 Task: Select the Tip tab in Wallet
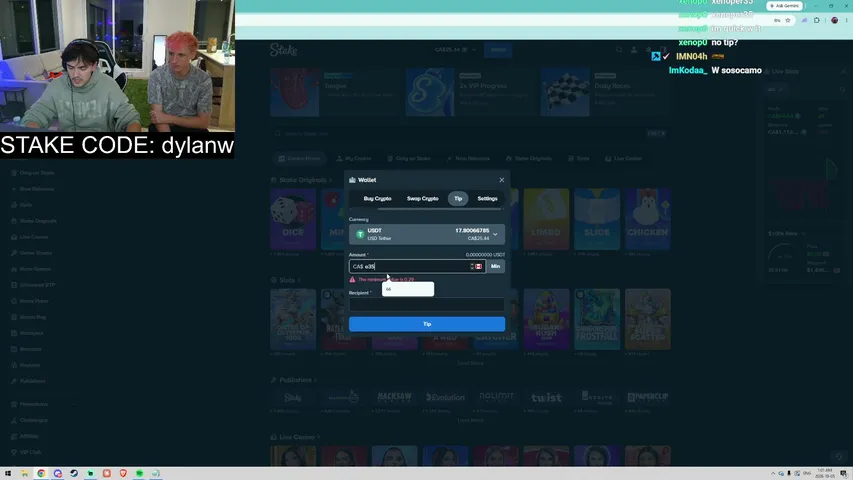point(458,199)
